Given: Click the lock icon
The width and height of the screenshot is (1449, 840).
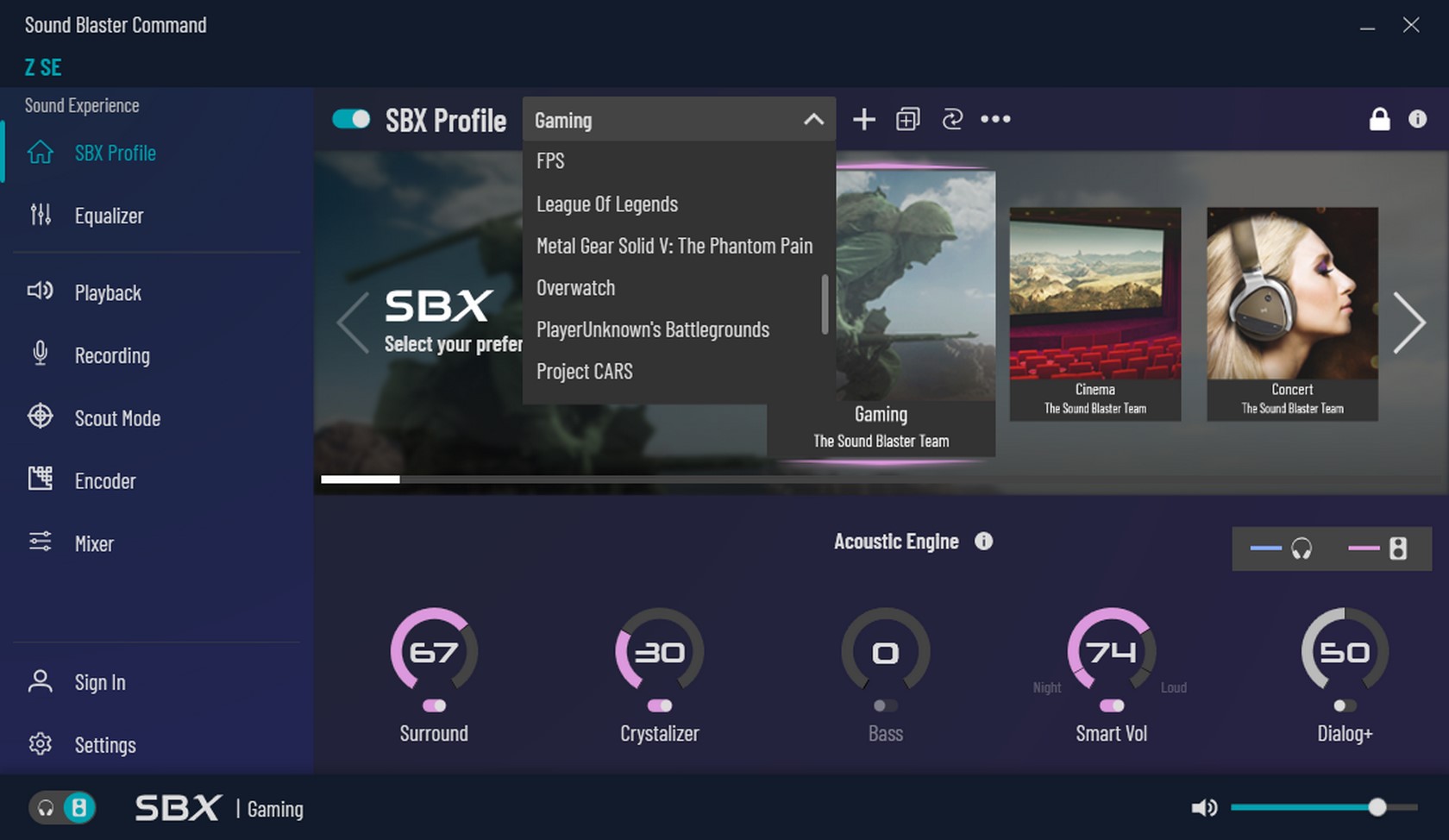Looking at the screenshot, I should [x=1380, y=119].
